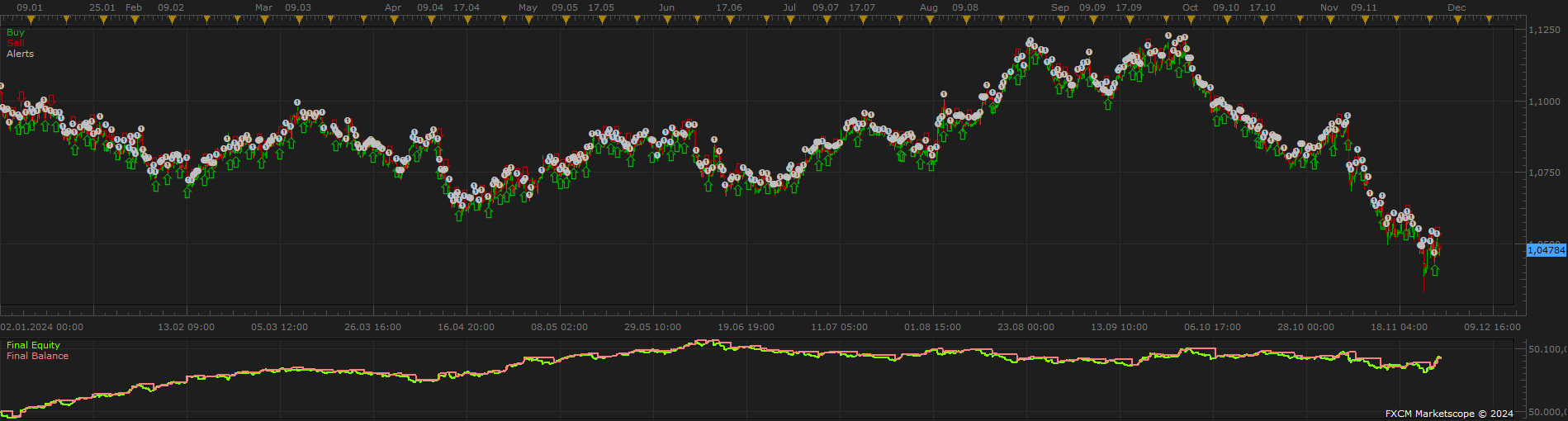This screenshot has height=421, width=1568.
Task: Click the 06.10 17:00 axis date
Action: coord(1212,327)
